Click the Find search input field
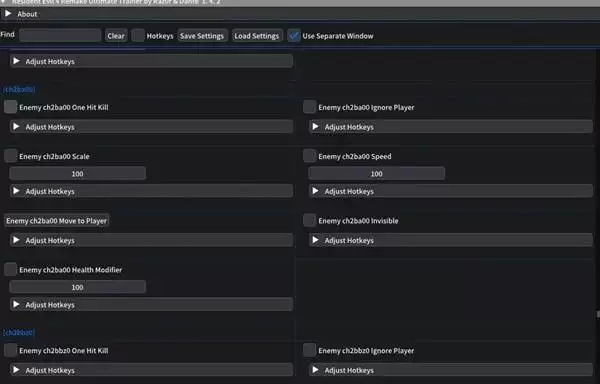Image resolution: width=600 pixels, height=384 pixels. tap(60, 36)
